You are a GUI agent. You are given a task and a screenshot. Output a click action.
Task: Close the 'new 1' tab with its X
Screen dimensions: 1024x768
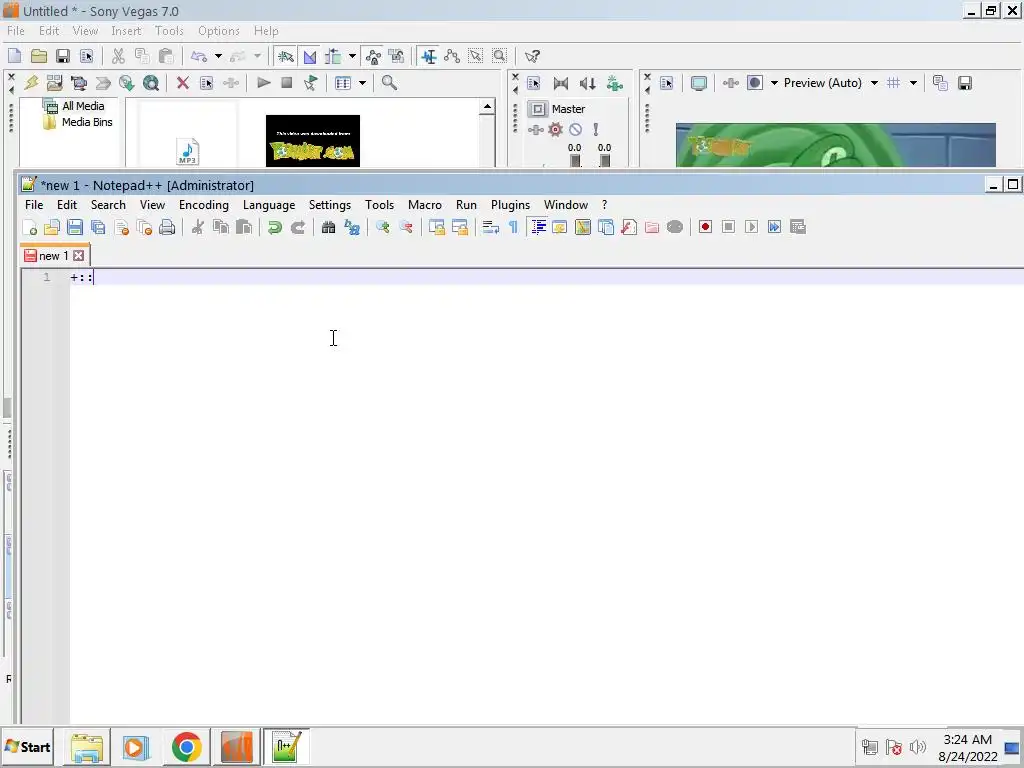(78, 256)
